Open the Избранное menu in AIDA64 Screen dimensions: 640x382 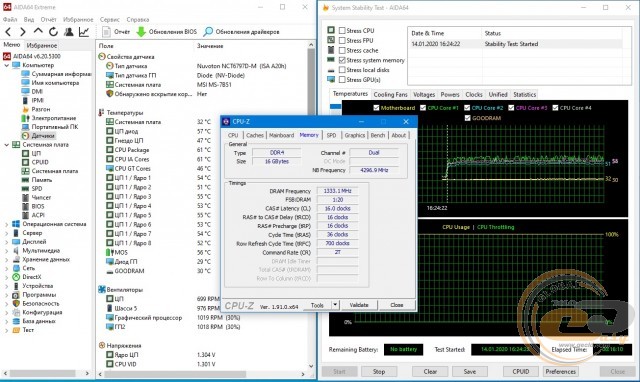[x=78, y=19]
